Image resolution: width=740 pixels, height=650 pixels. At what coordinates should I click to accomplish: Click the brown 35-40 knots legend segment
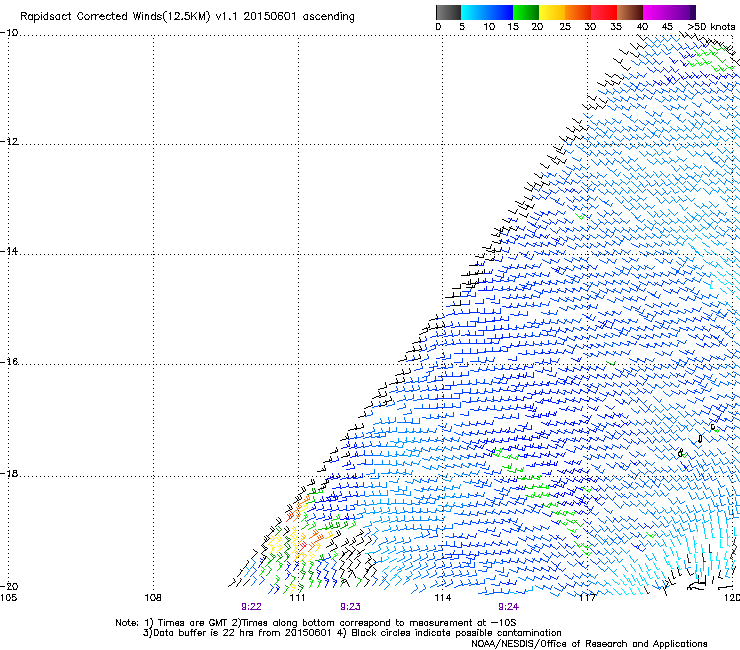click(x=630, y=12)
